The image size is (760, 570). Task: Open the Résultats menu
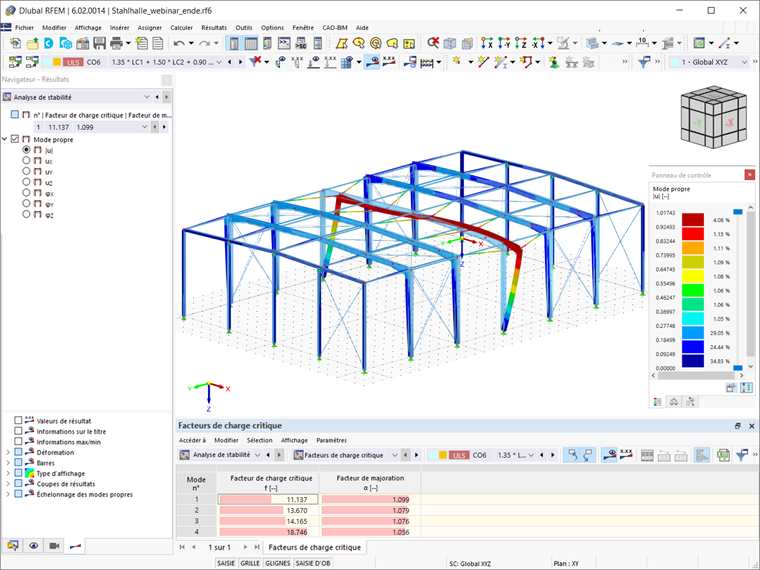pos(214,28)
